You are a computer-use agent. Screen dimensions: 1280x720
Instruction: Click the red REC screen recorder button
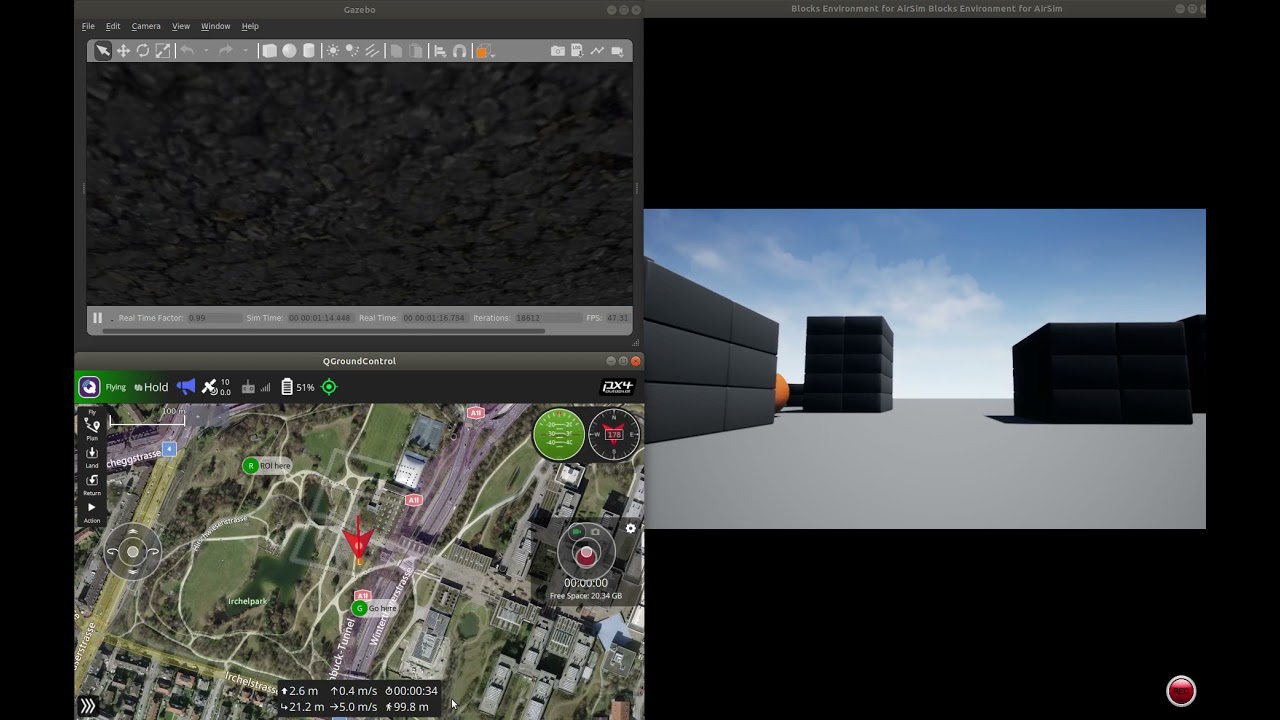pos(1181,691)
